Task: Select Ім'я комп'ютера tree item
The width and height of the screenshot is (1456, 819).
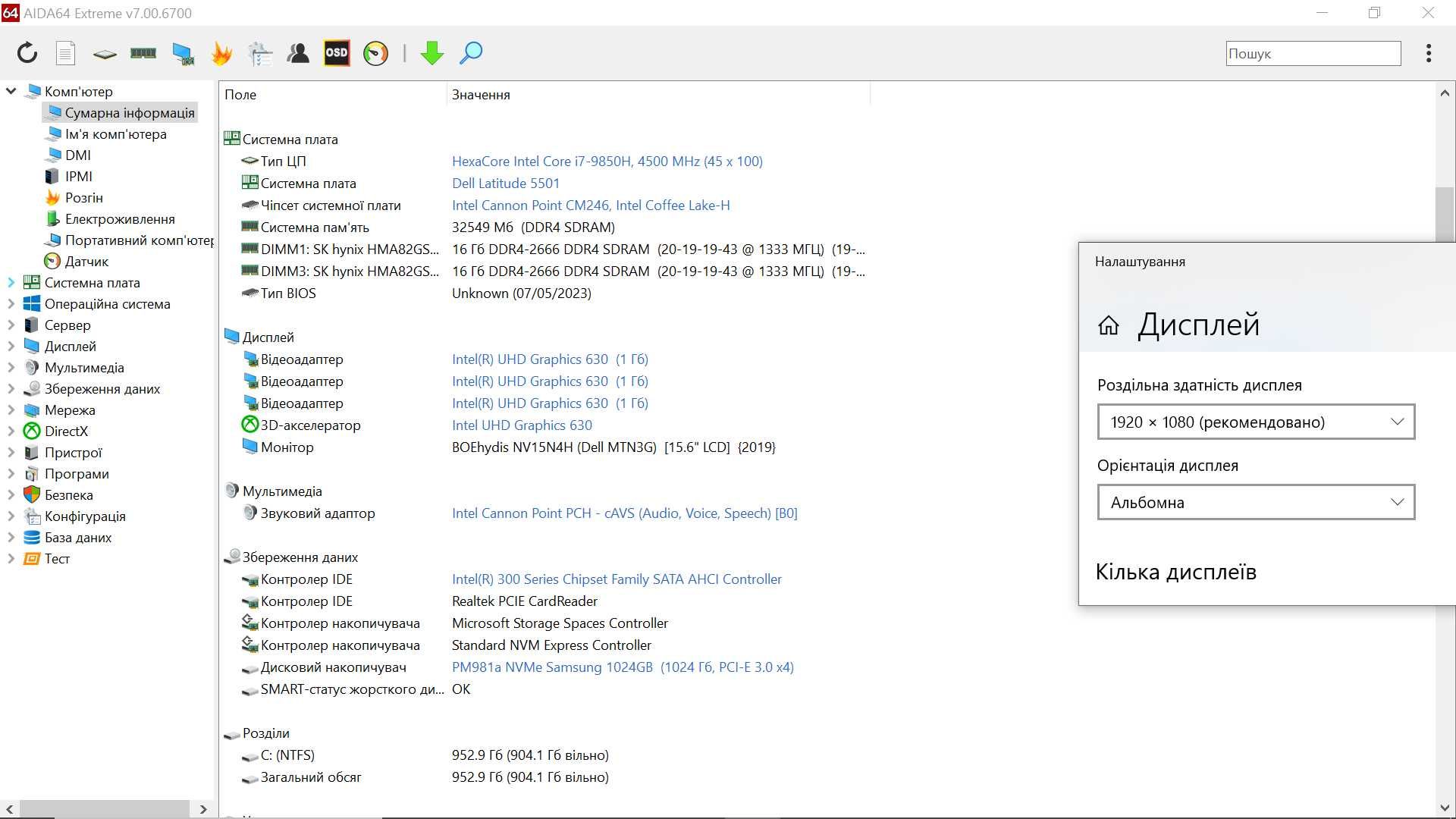Action: click(x=106, y=134)
